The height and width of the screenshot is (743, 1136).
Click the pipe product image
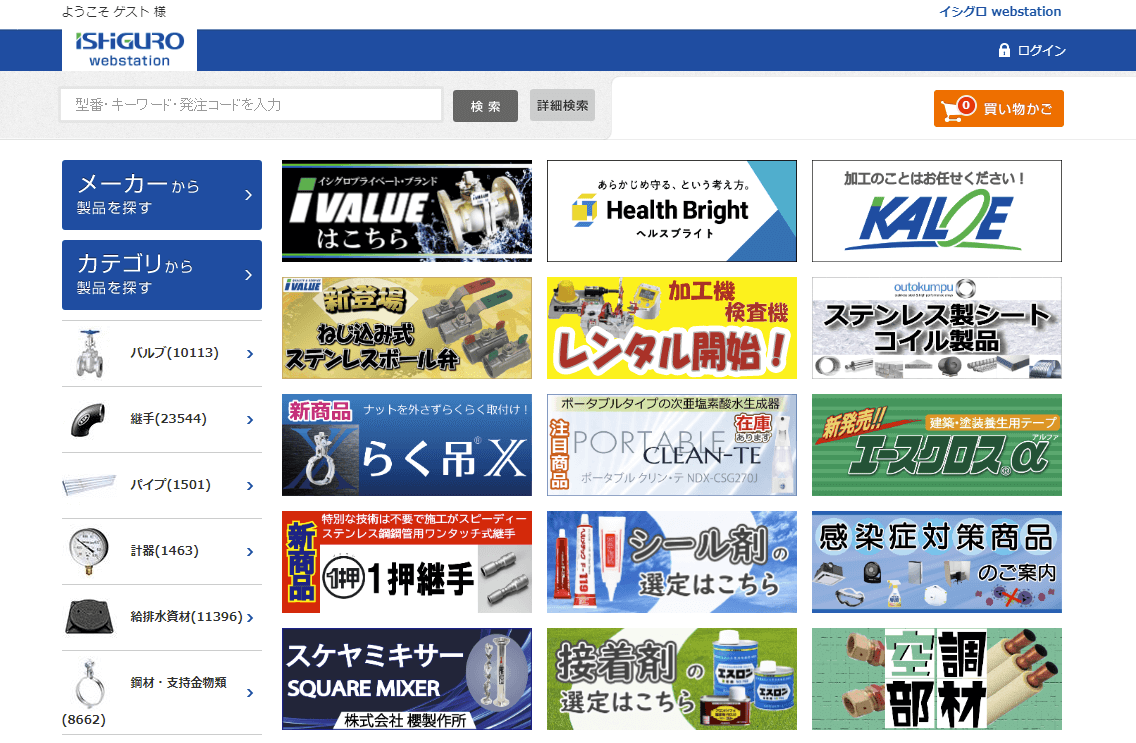click(x=89, y=484)
